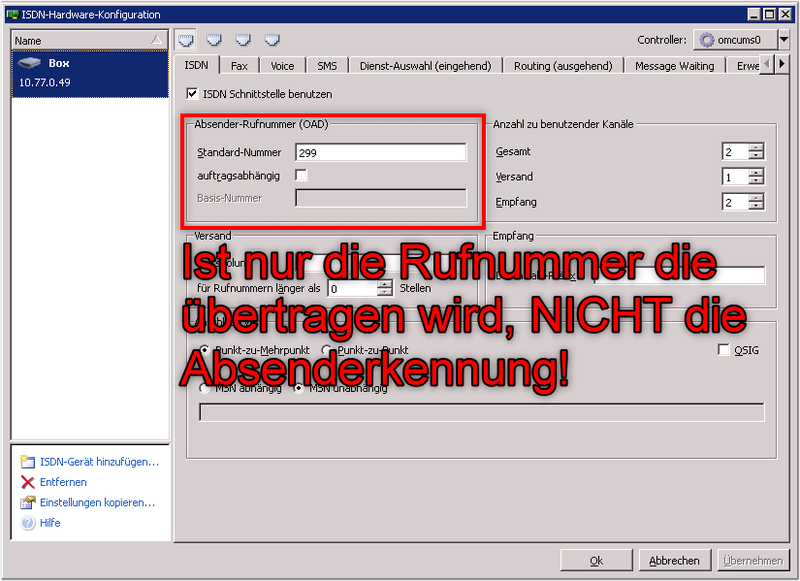Click the Controller gear icon beside omcums0
Screen dimensions: 800x581
tap(706, 40)
